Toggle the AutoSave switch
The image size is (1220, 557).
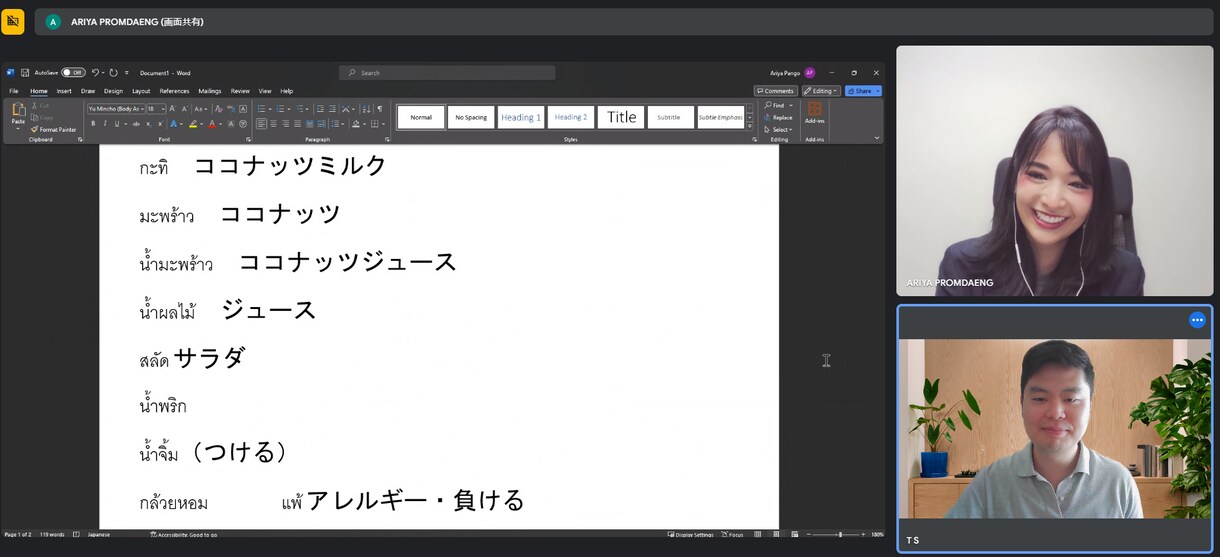(x=73, y=73)
